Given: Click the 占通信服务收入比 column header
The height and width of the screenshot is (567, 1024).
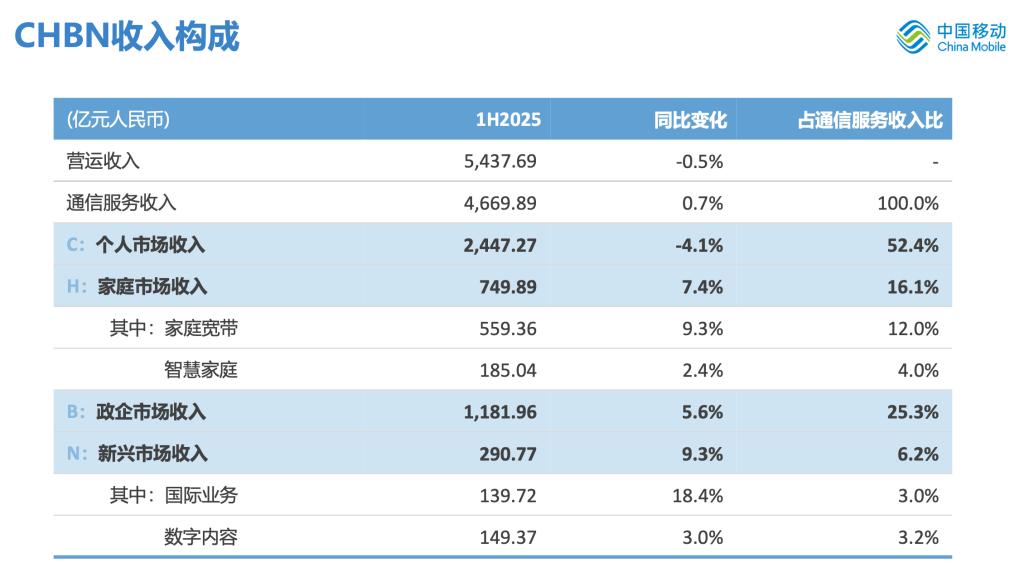Looking at the screenshot, I should tap(869, 120).
